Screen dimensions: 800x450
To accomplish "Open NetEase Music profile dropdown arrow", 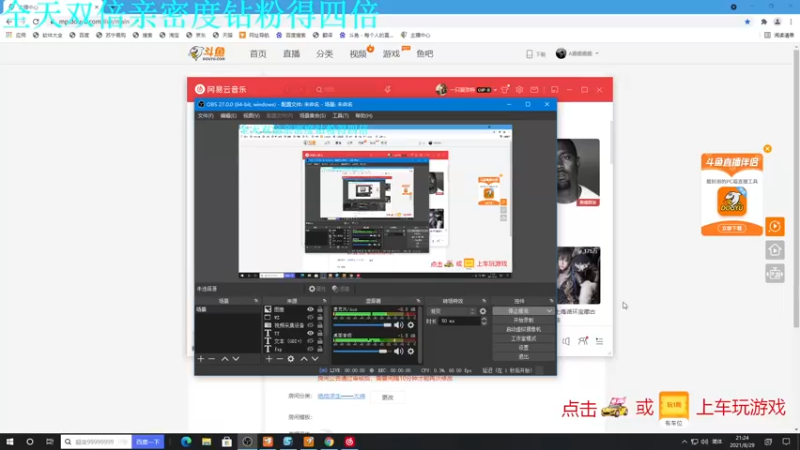I will 495,90.
